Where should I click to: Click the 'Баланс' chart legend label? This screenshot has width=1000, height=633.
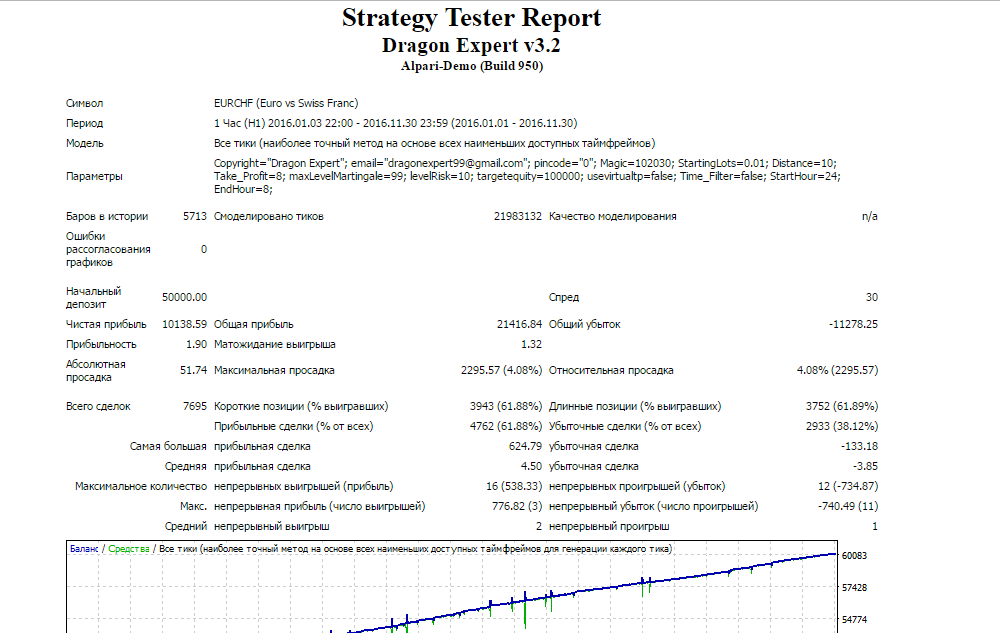pyautogui.click(x=84, y=549)
